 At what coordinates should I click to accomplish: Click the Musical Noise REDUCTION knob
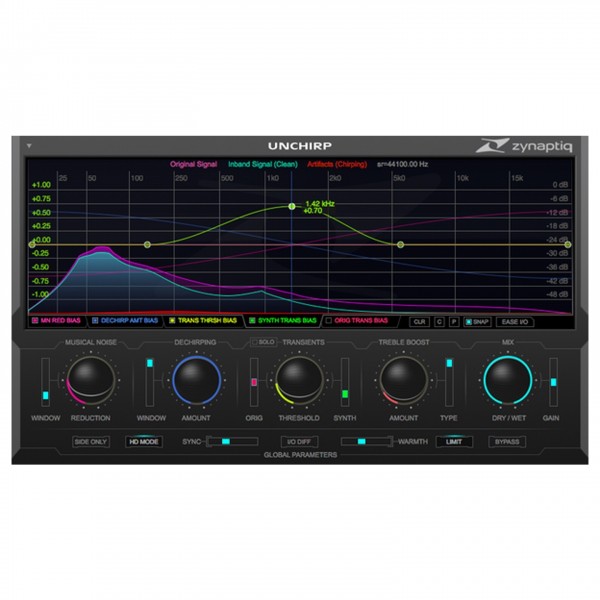91,380
